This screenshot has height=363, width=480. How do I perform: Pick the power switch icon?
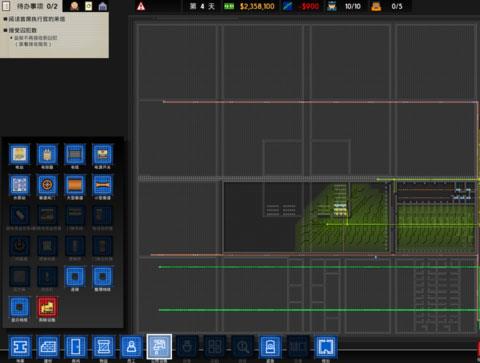coord(102,154)
